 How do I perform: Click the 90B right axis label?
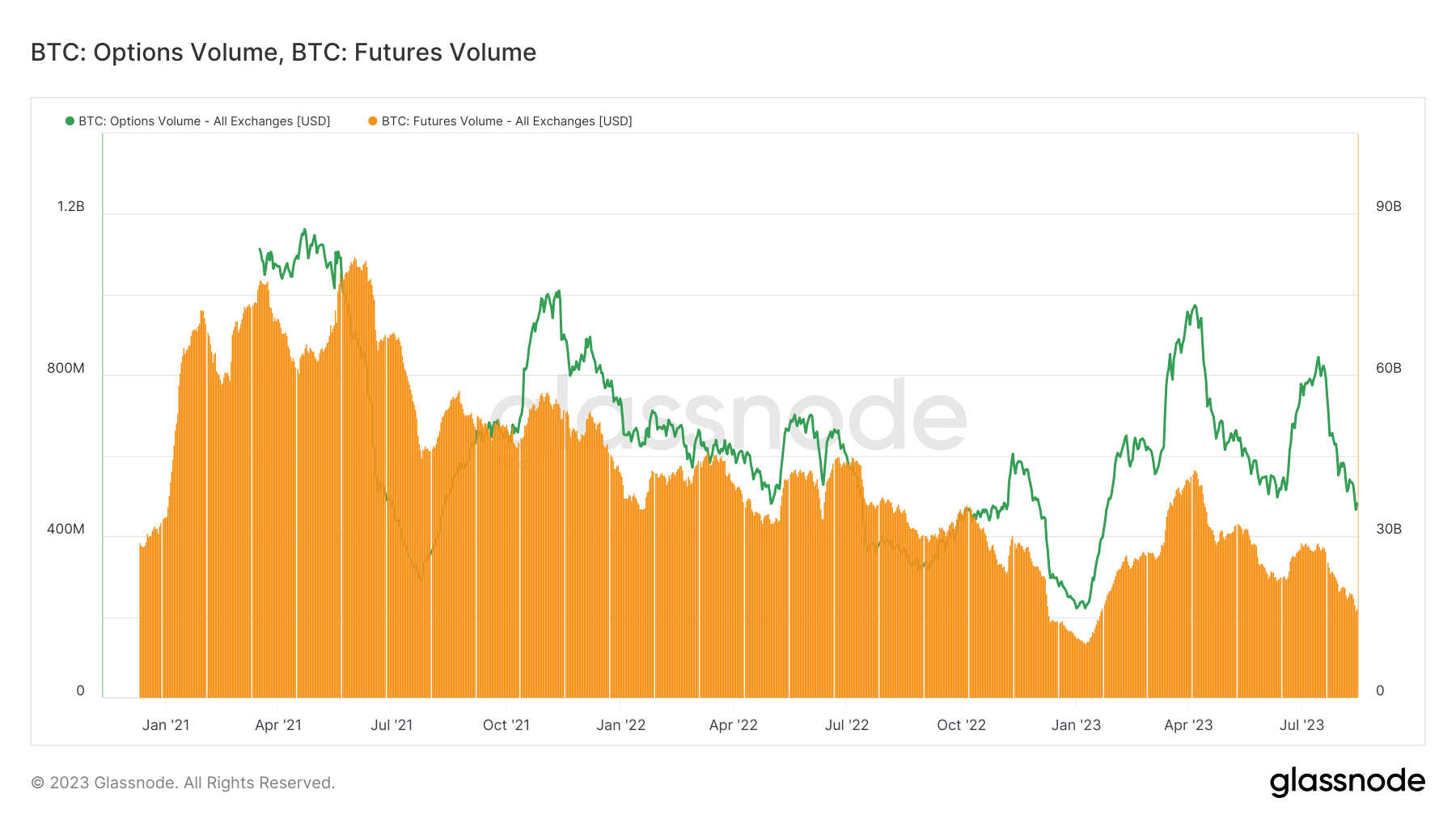tap(1388, 207)
